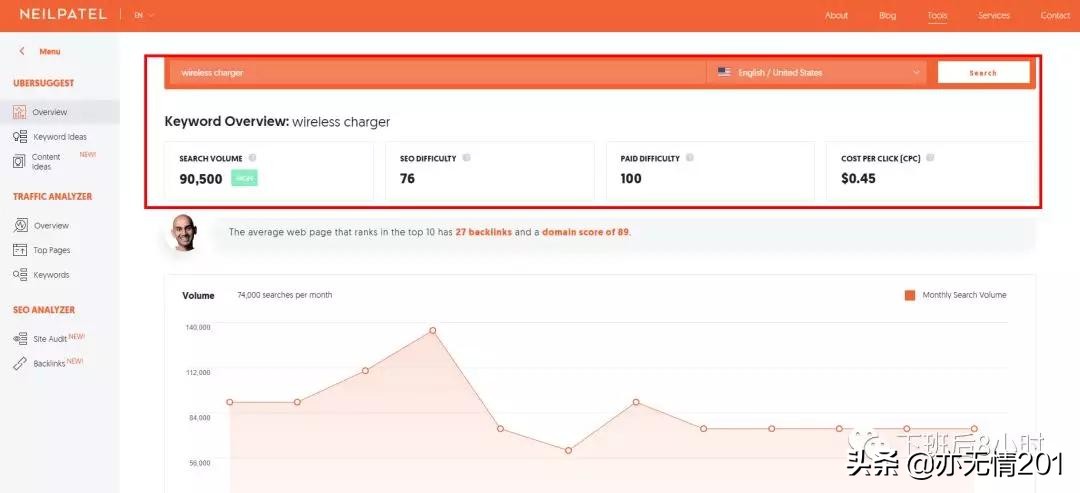Click Monthly Search Volume legend swatch

pos(910,295)
